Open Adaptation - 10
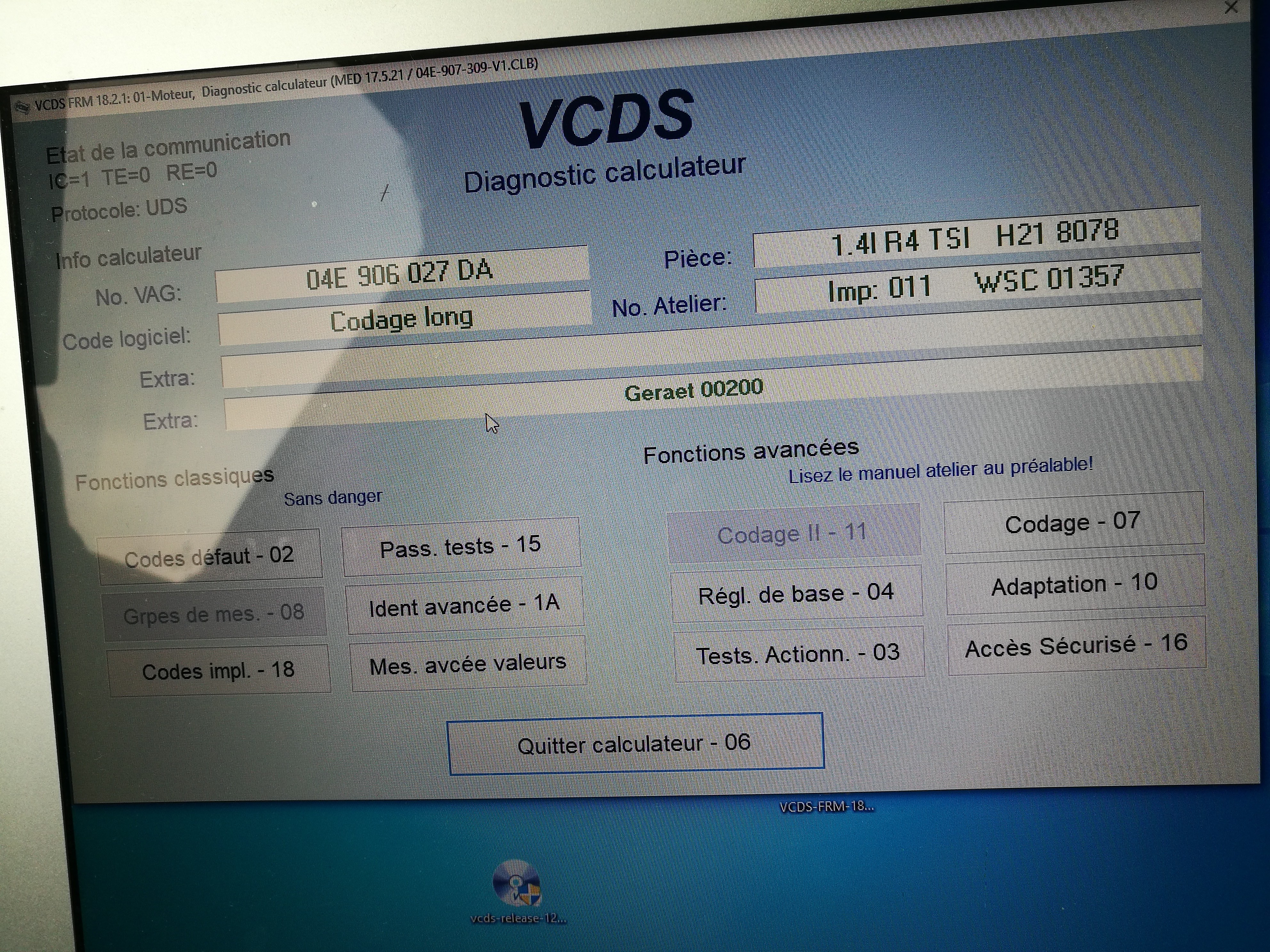Viewport: 1270px width, 952px height. (1074, 584)
